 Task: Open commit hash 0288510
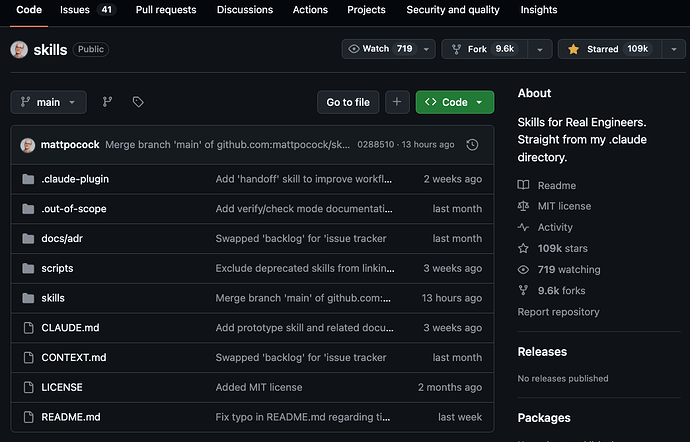point(376,145)
